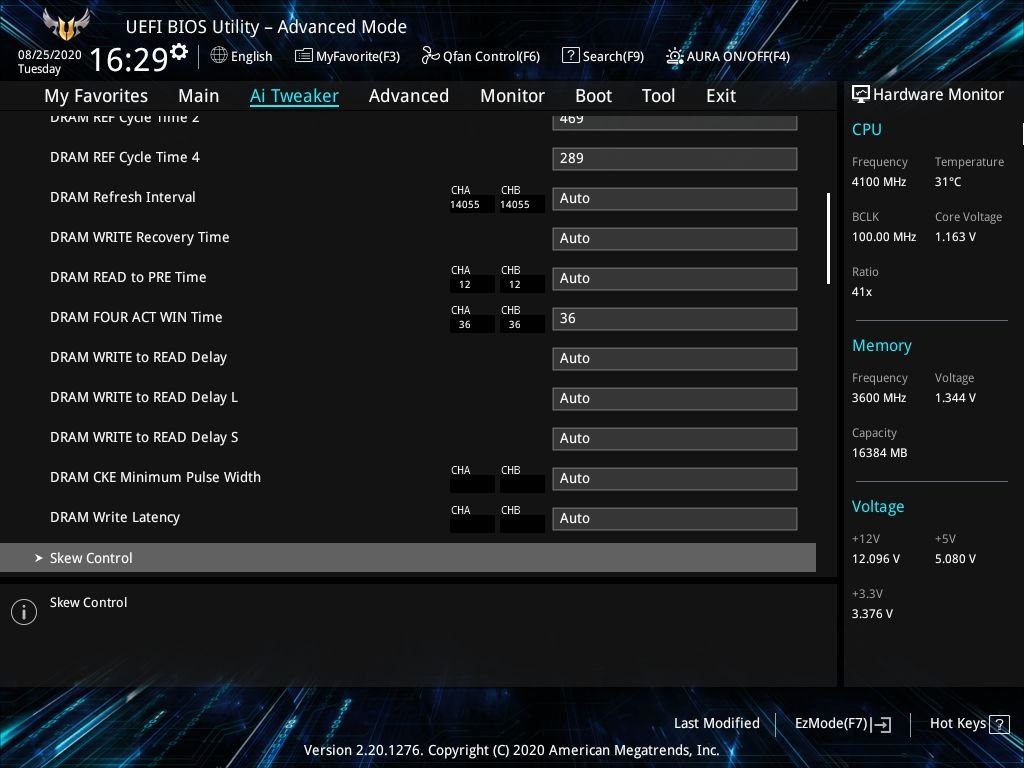
Task: Click the AURA ON/OFF(F4) label
Action: point(738,56)
